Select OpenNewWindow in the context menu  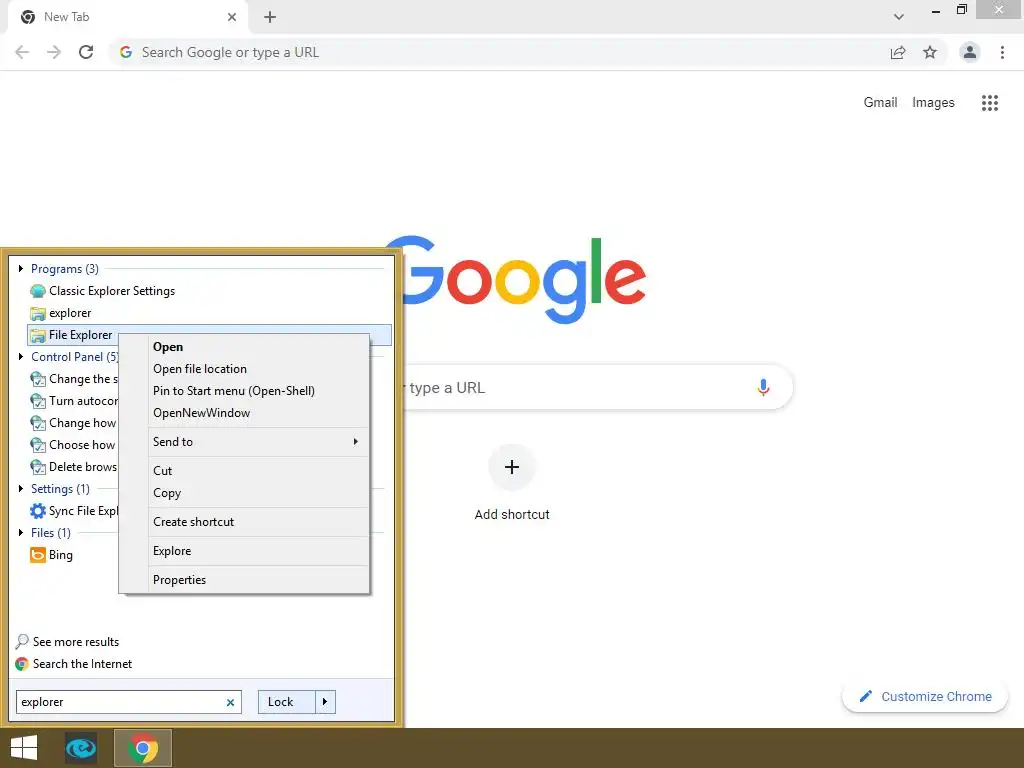point(246,413)
